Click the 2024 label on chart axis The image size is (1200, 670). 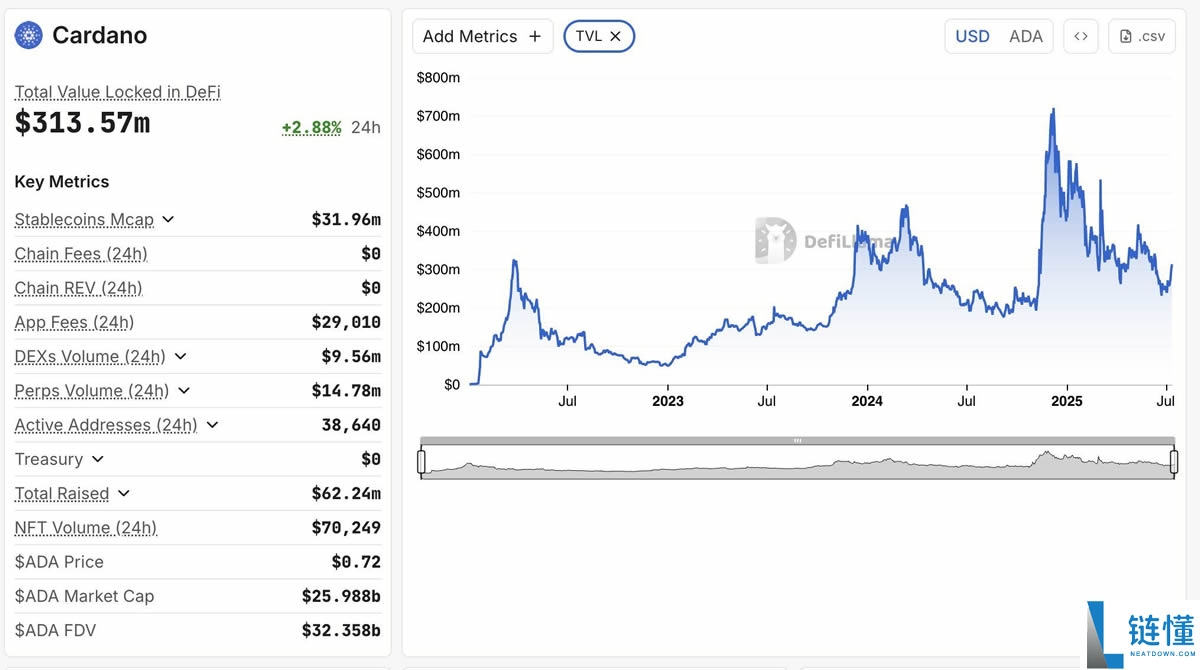pyautogui.click(x=867, y=402)
